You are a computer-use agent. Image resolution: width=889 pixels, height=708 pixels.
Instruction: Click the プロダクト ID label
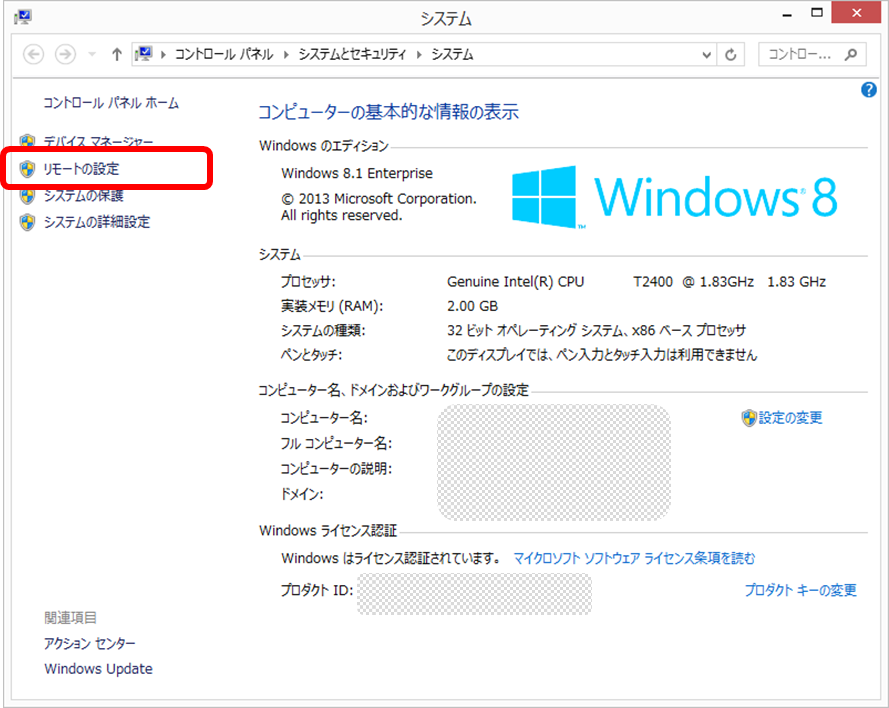pos(317,590)
